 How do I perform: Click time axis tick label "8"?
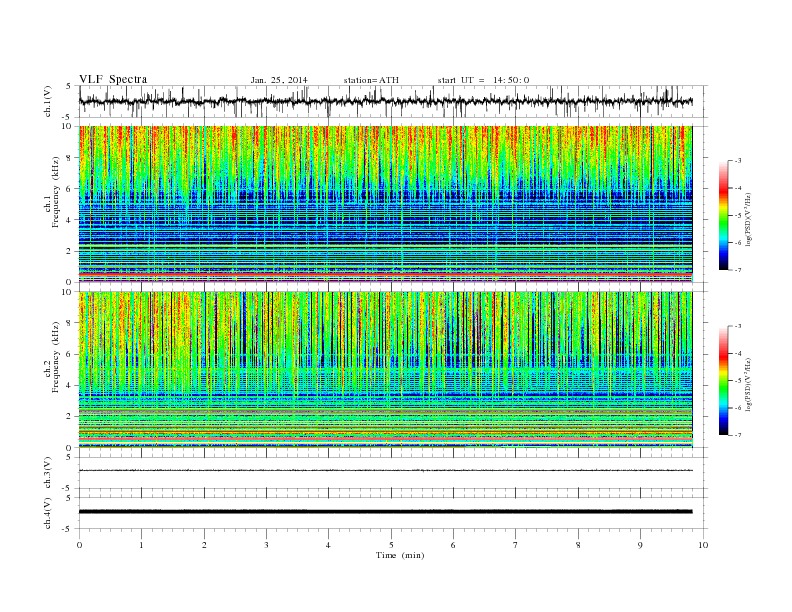(x=578, y=545)
